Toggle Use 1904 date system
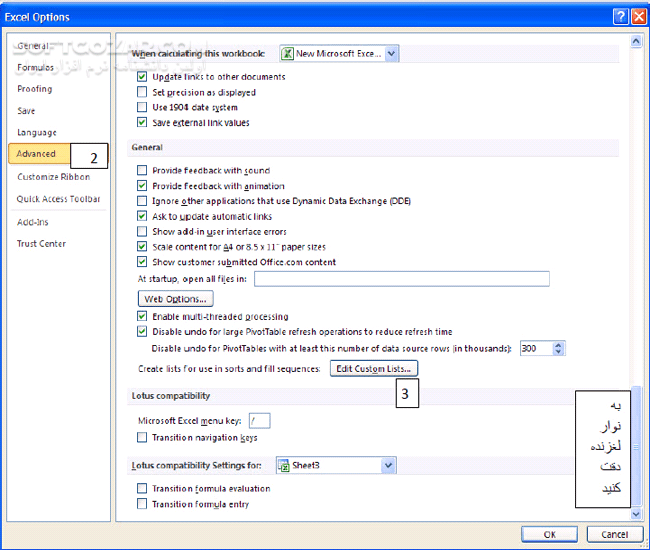The width and height of the screenshot is (650, 550). coord(142,107)
